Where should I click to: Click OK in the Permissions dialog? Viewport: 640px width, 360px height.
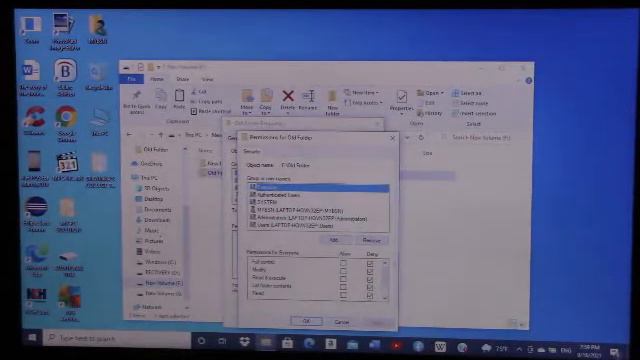(307, 321)
